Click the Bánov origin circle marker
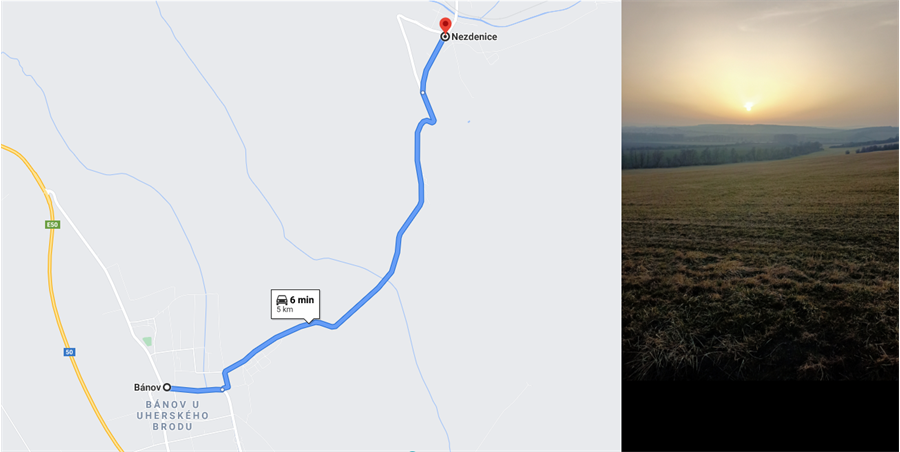The height and width of the screenshot is (452, 900). (x=166, y=387)
